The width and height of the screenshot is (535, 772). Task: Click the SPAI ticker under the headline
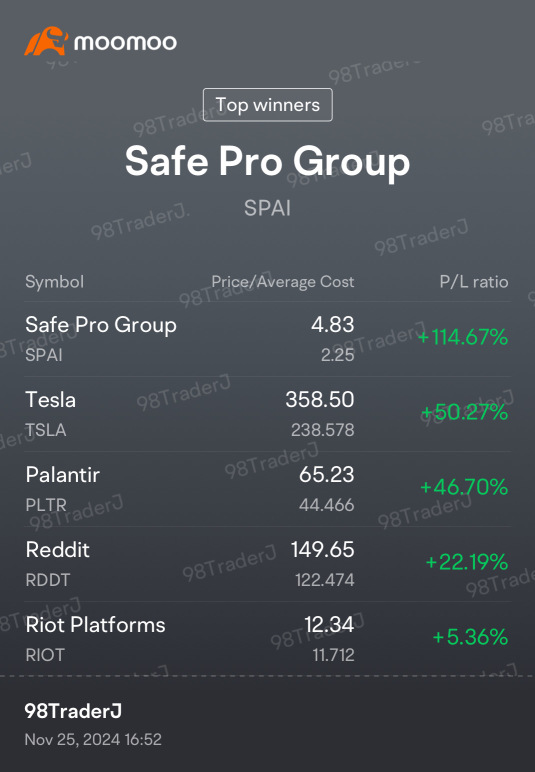[267, 208]
